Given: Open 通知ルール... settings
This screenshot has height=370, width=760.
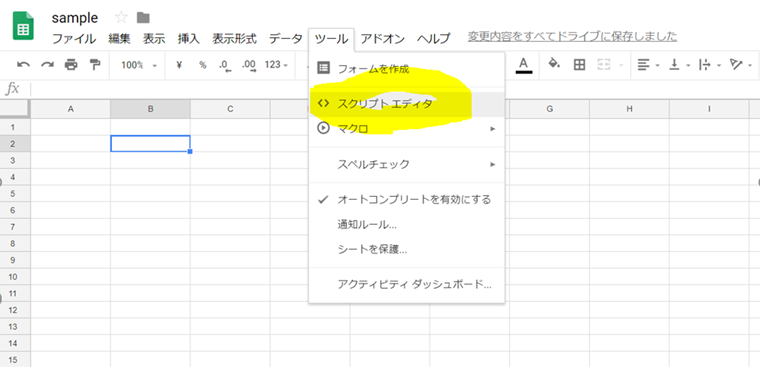Looking at the screenshot, I should 407,225.
